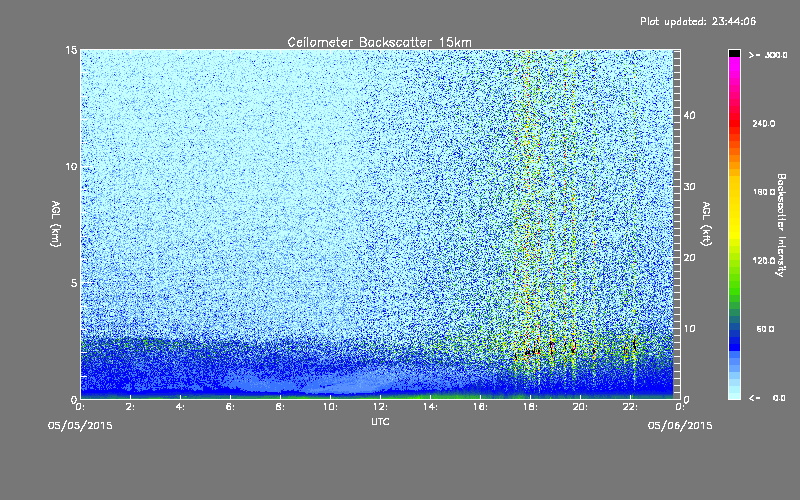Click the 05/06/2015 end date label
The image size is (800, 500).
(x=680, y=426)
